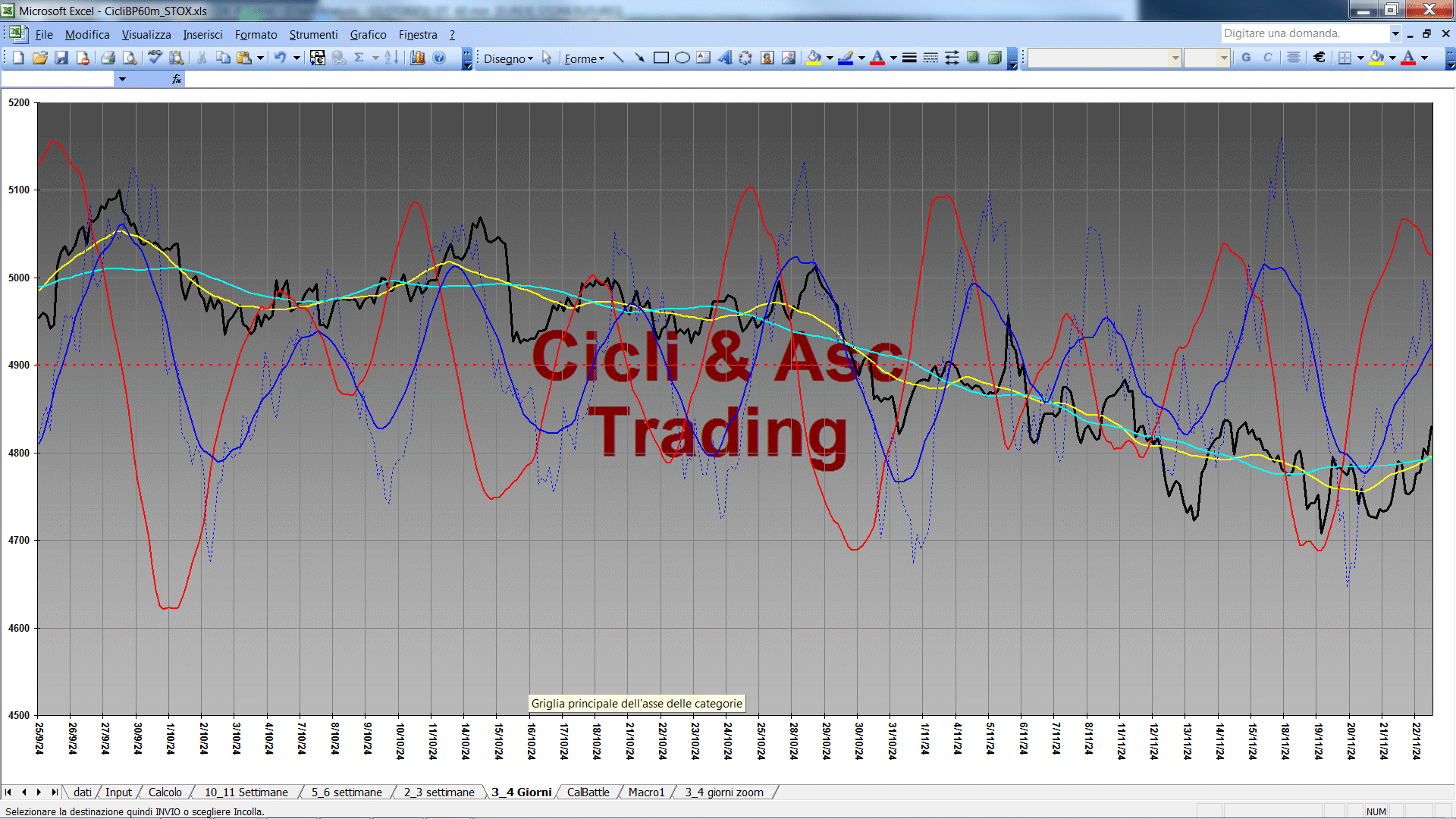
Task: Select the Rectangle drawing tool
Action: click(661, 58)
